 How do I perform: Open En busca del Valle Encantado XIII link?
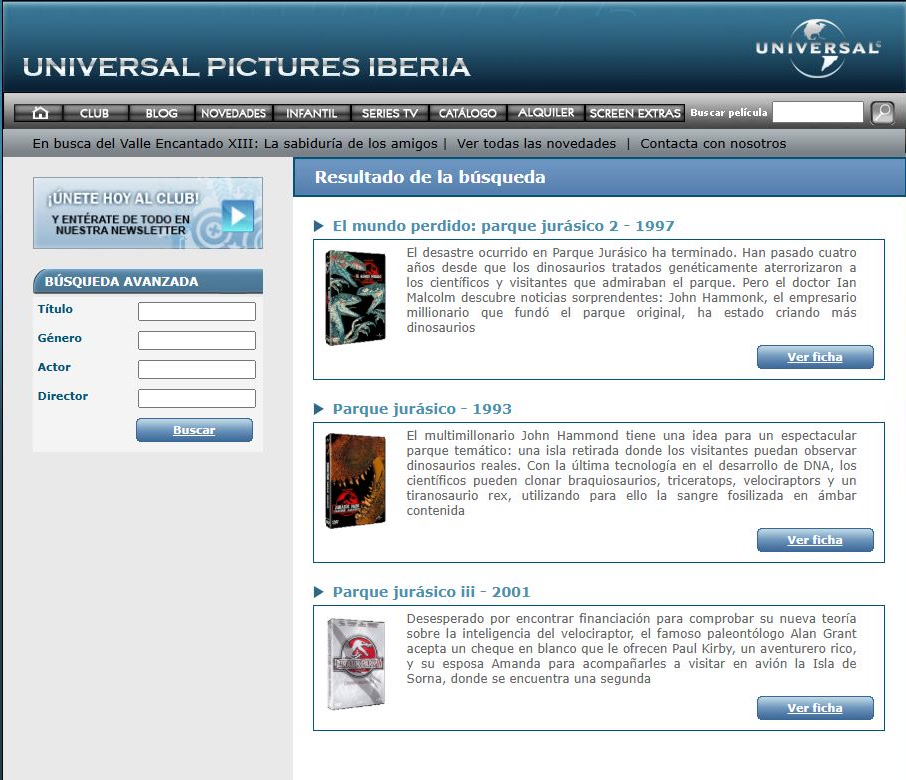[x=235, y=143]
